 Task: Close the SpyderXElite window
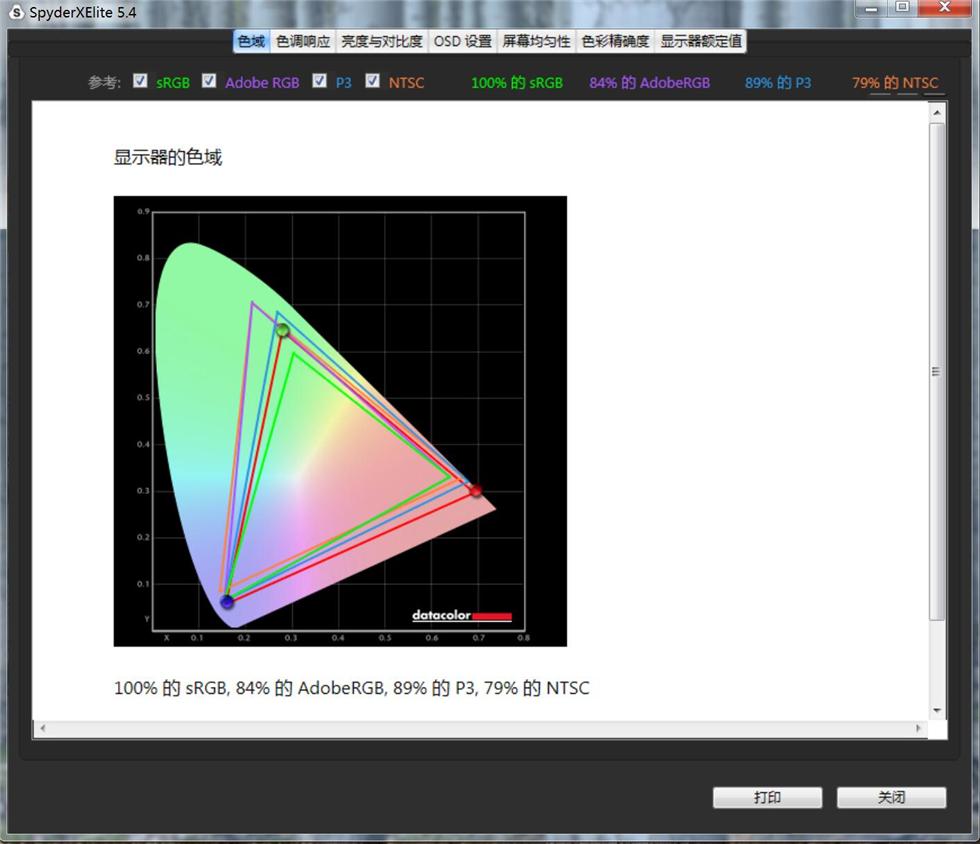(945, 8)
